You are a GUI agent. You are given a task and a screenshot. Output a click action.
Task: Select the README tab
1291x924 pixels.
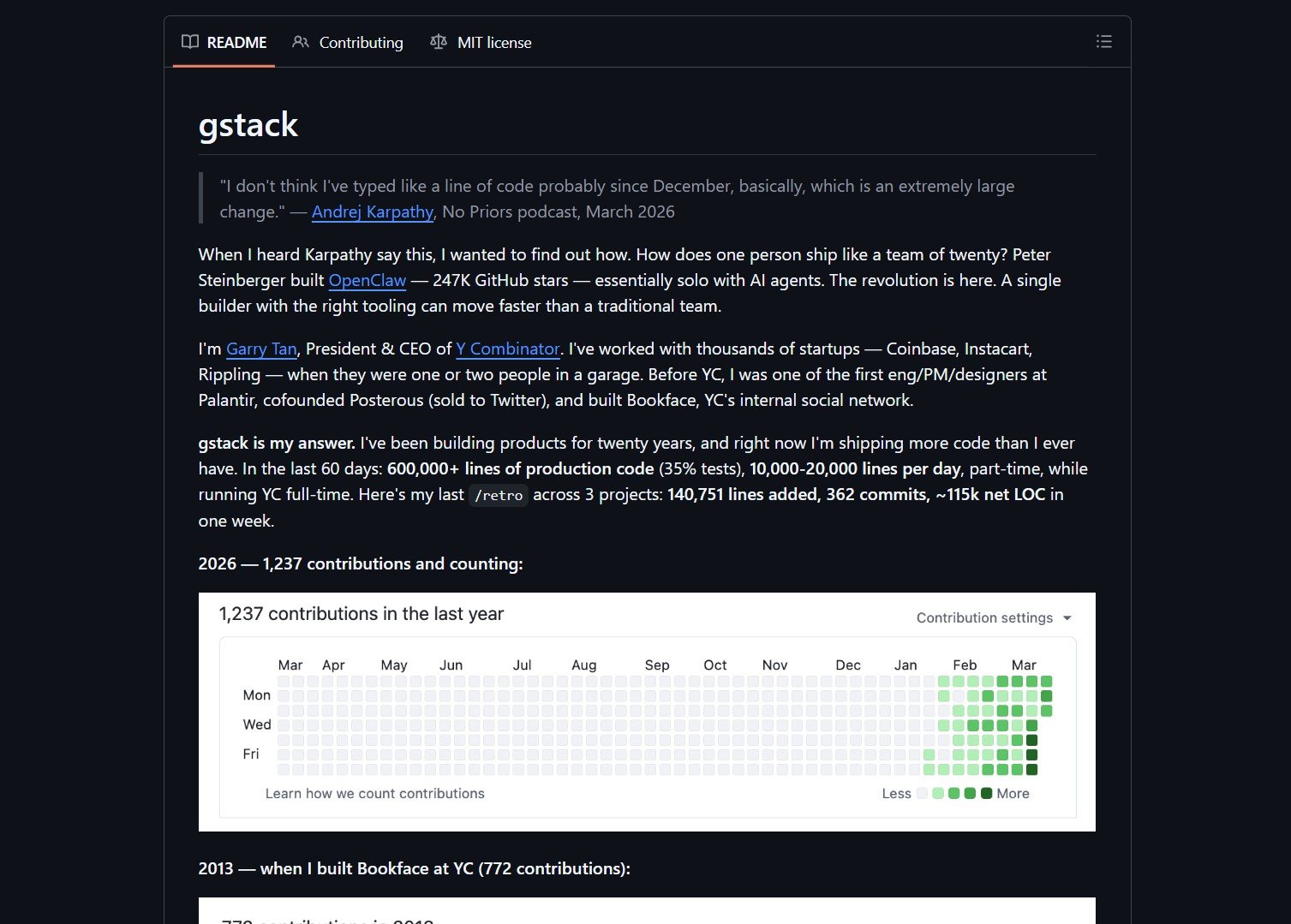[x=235, y=42]
